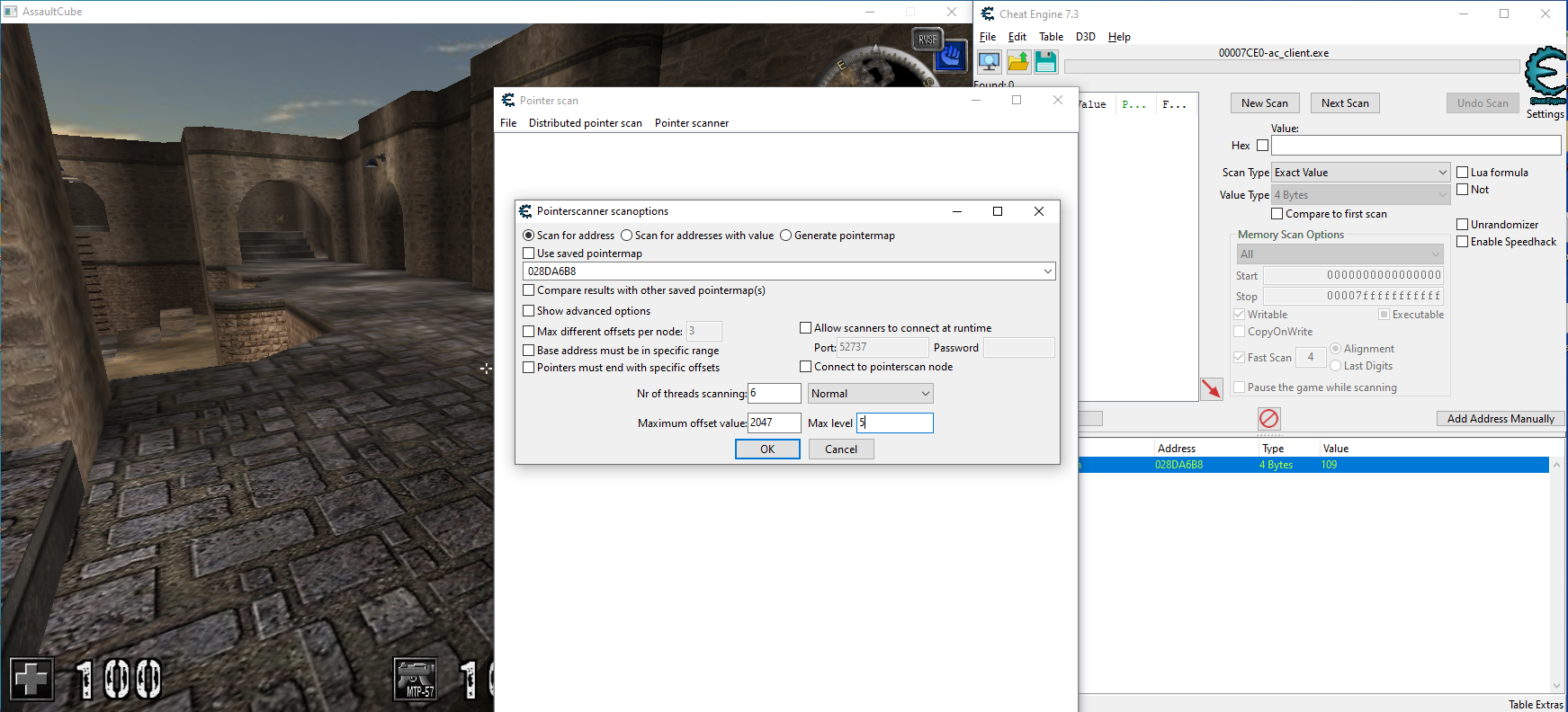Open the Distributed pointer scan menu

point(586,123)
